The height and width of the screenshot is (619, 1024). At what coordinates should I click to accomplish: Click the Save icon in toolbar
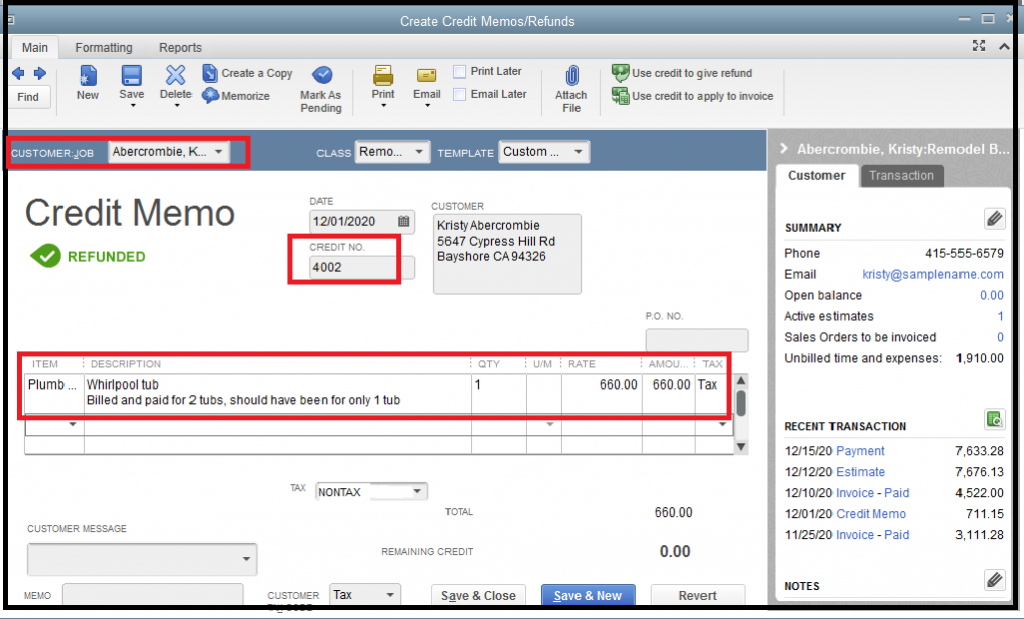131,76
